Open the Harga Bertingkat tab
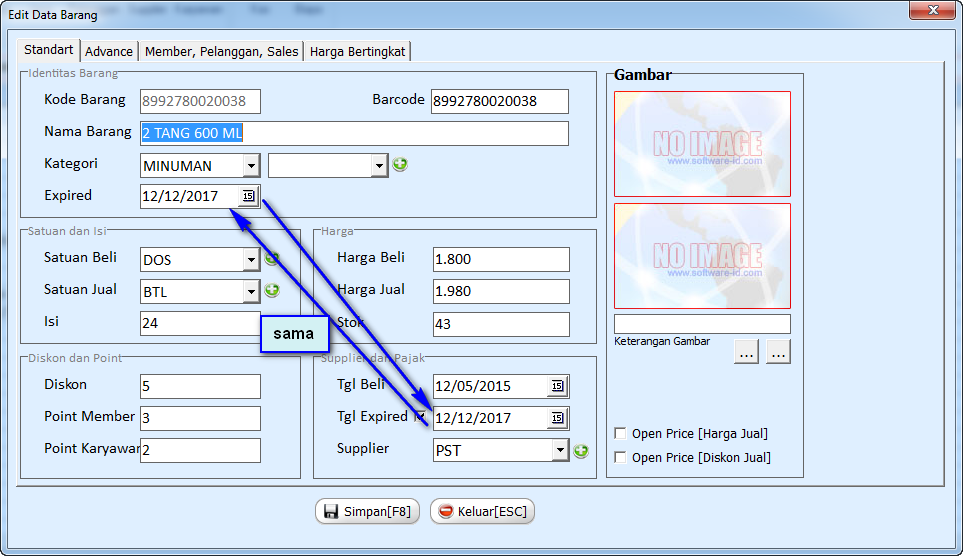The height and width of the screenshot is (556, 963). [x=358, y=51]
